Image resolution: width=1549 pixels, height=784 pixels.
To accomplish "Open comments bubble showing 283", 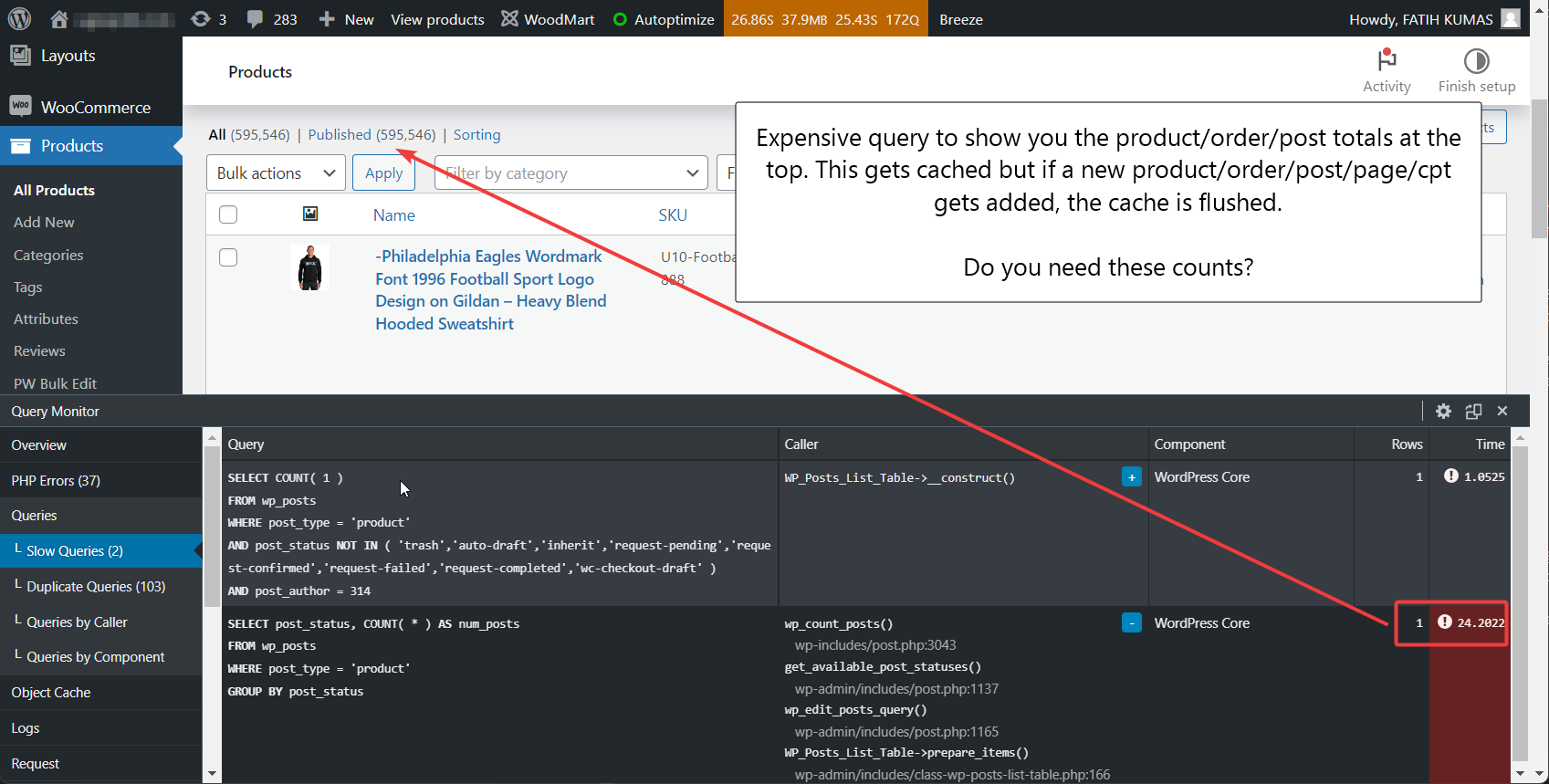I will pyautogui.click(x=255, y=19).
